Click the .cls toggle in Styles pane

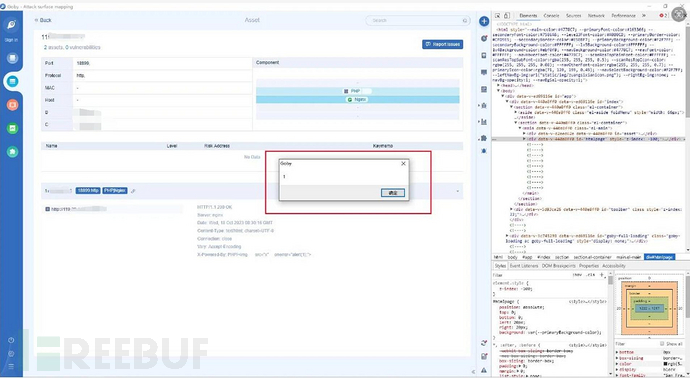click(590, 275)
